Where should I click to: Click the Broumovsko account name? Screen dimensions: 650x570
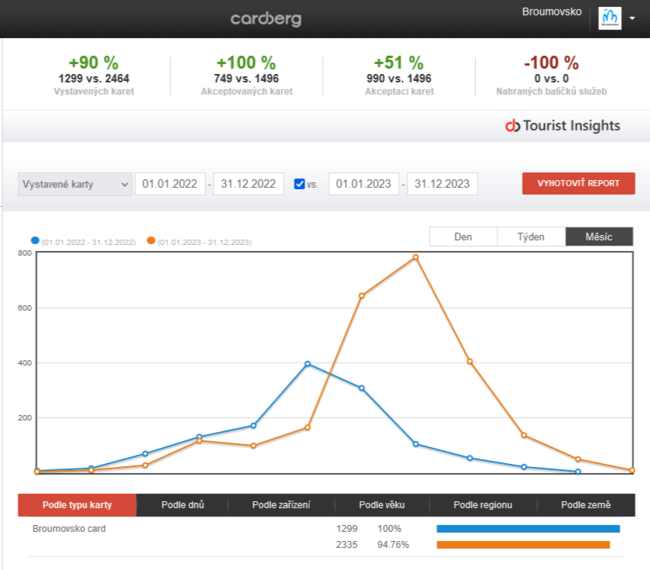coord(551,12)
